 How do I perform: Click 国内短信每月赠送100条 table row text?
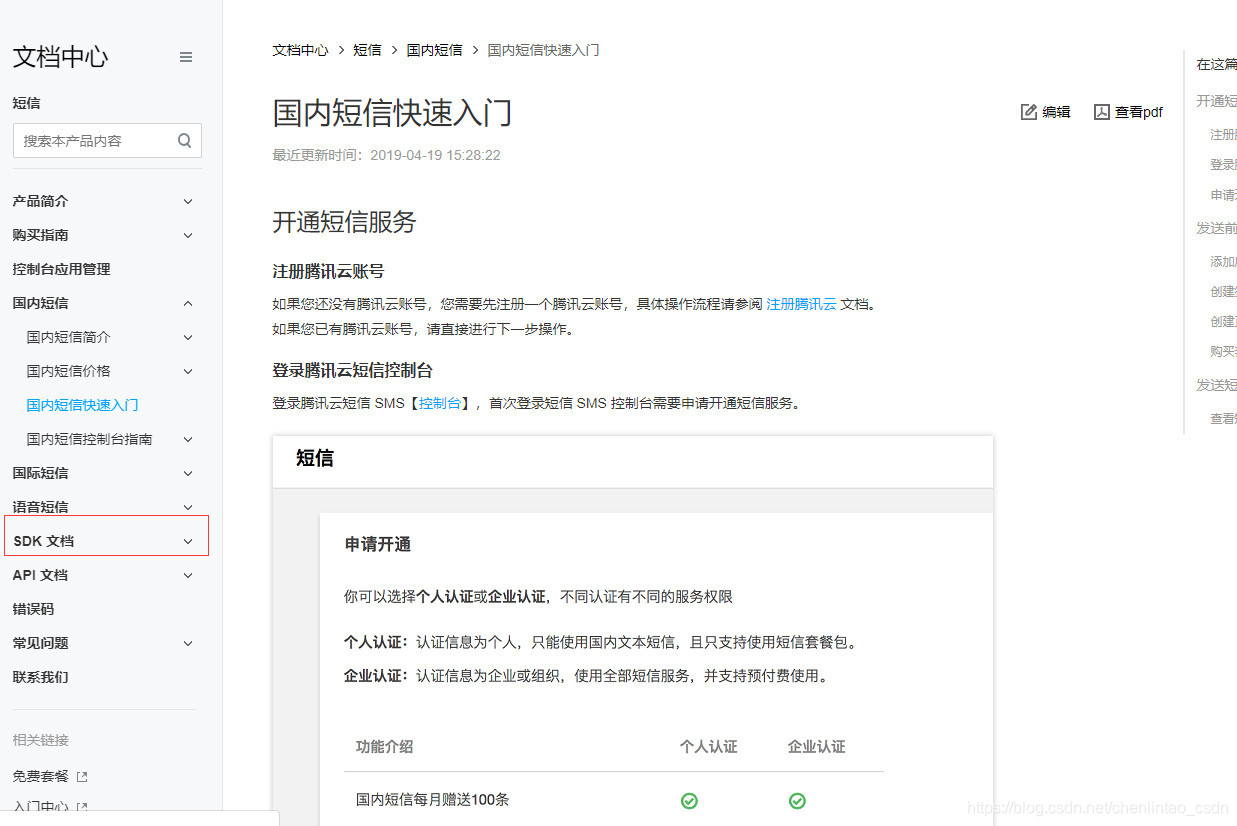click(433, 800)
